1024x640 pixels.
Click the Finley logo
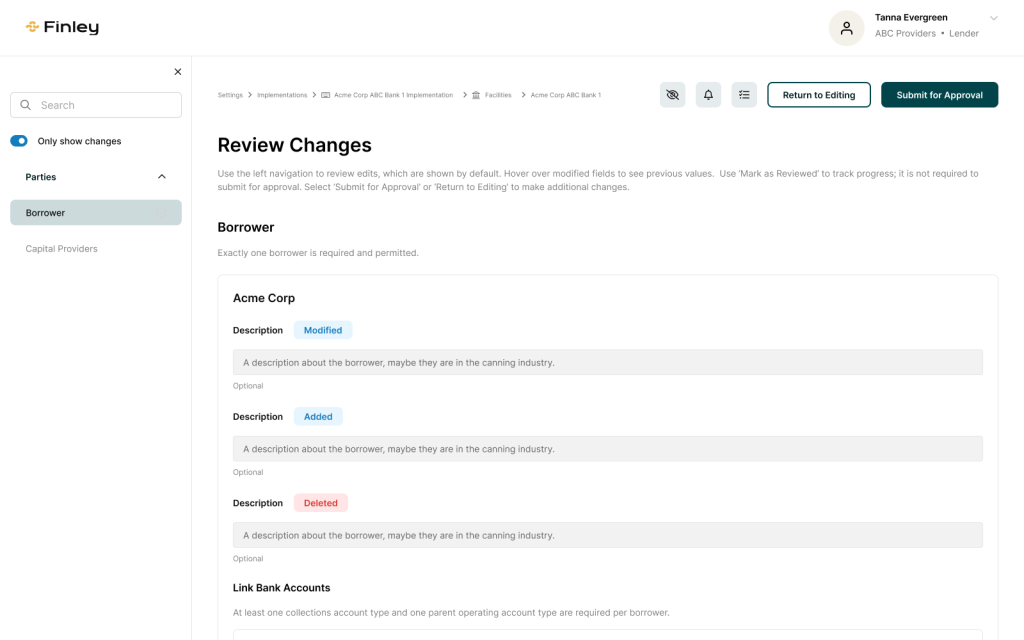pyautogui.click(x=62, y=28)
